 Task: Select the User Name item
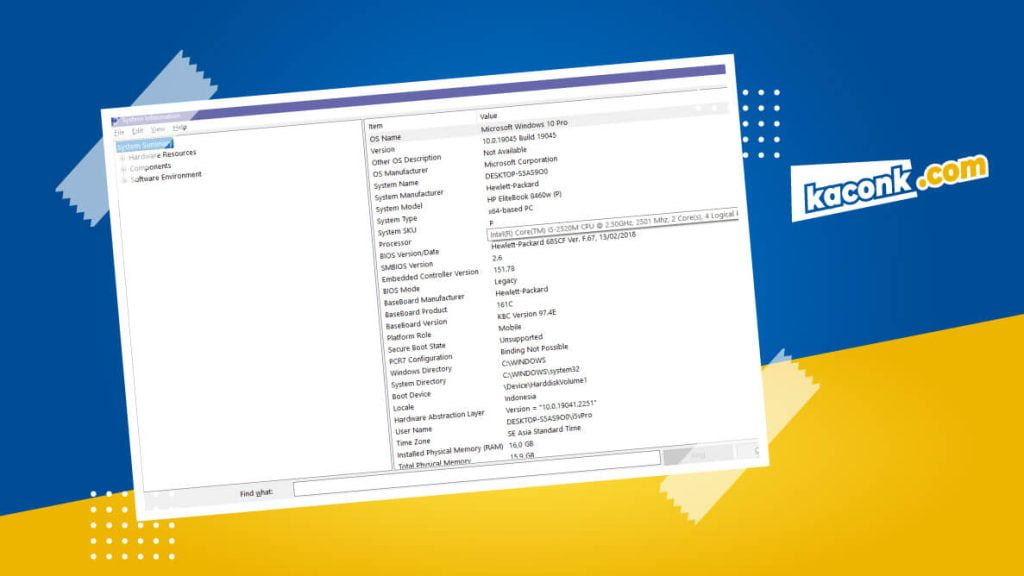[414, 431]
